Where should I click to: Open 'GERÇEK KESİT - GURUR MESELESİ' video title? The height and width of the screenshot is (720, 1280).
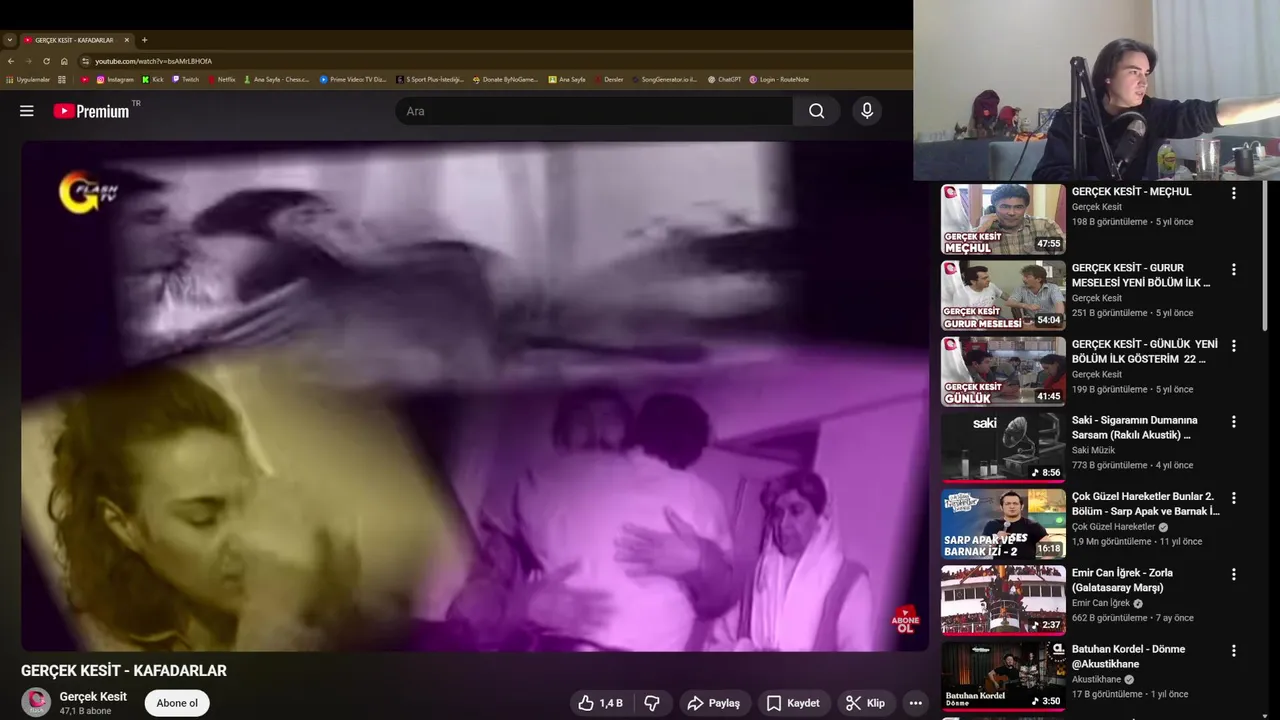click(1141, 275)
